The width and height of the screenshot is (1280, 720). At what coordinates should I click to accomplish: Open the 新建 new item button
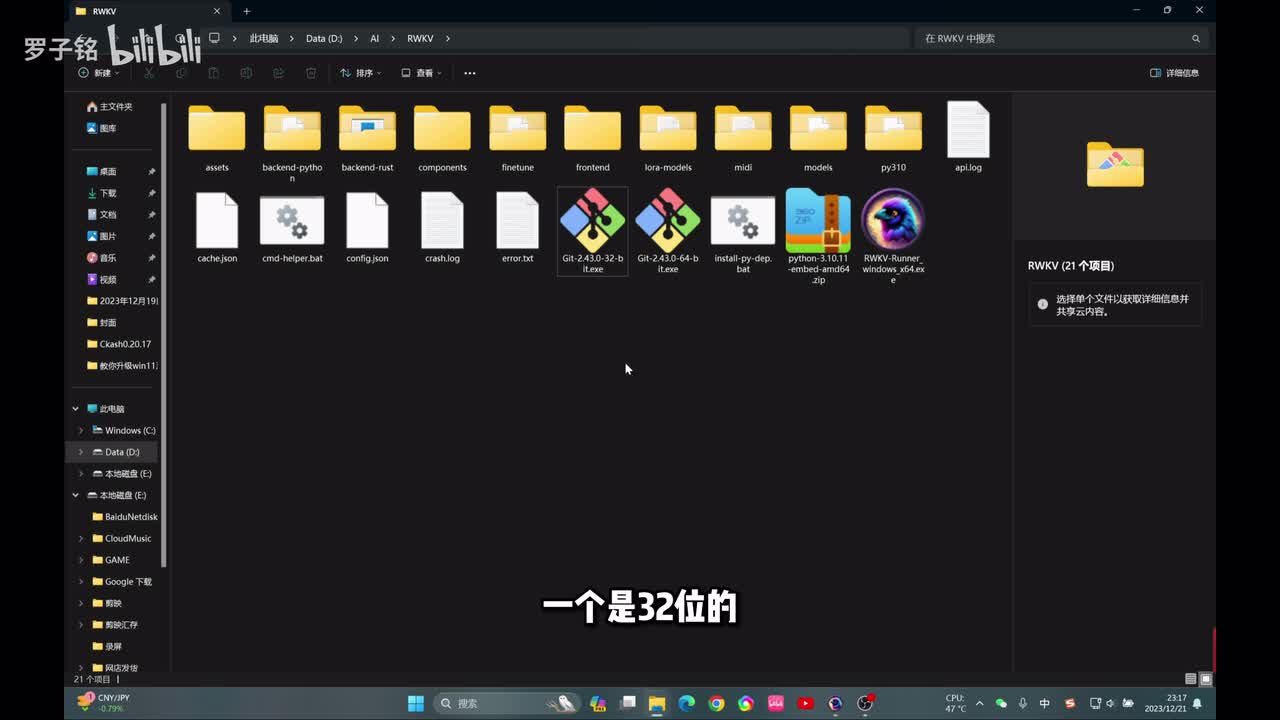[x=98, y=73]
